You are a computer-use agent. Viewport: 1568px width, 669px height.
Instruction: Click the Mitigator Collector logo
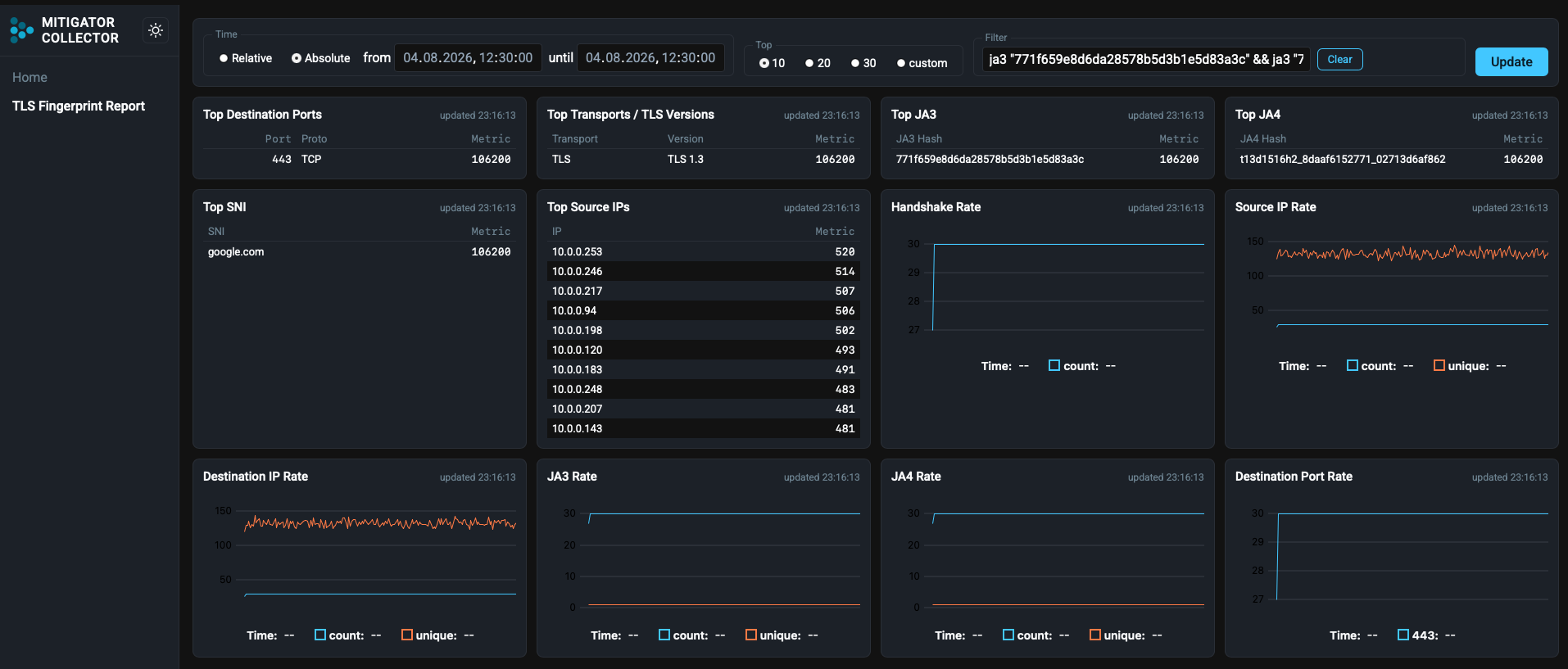tap(64, 30)
